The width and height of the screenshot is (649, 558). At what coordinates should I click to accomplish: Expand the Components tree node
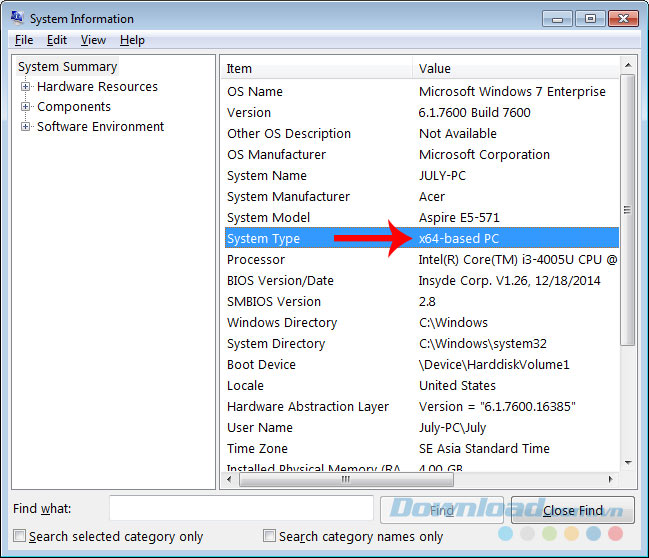pyautogui.click(x=26, y=107)
